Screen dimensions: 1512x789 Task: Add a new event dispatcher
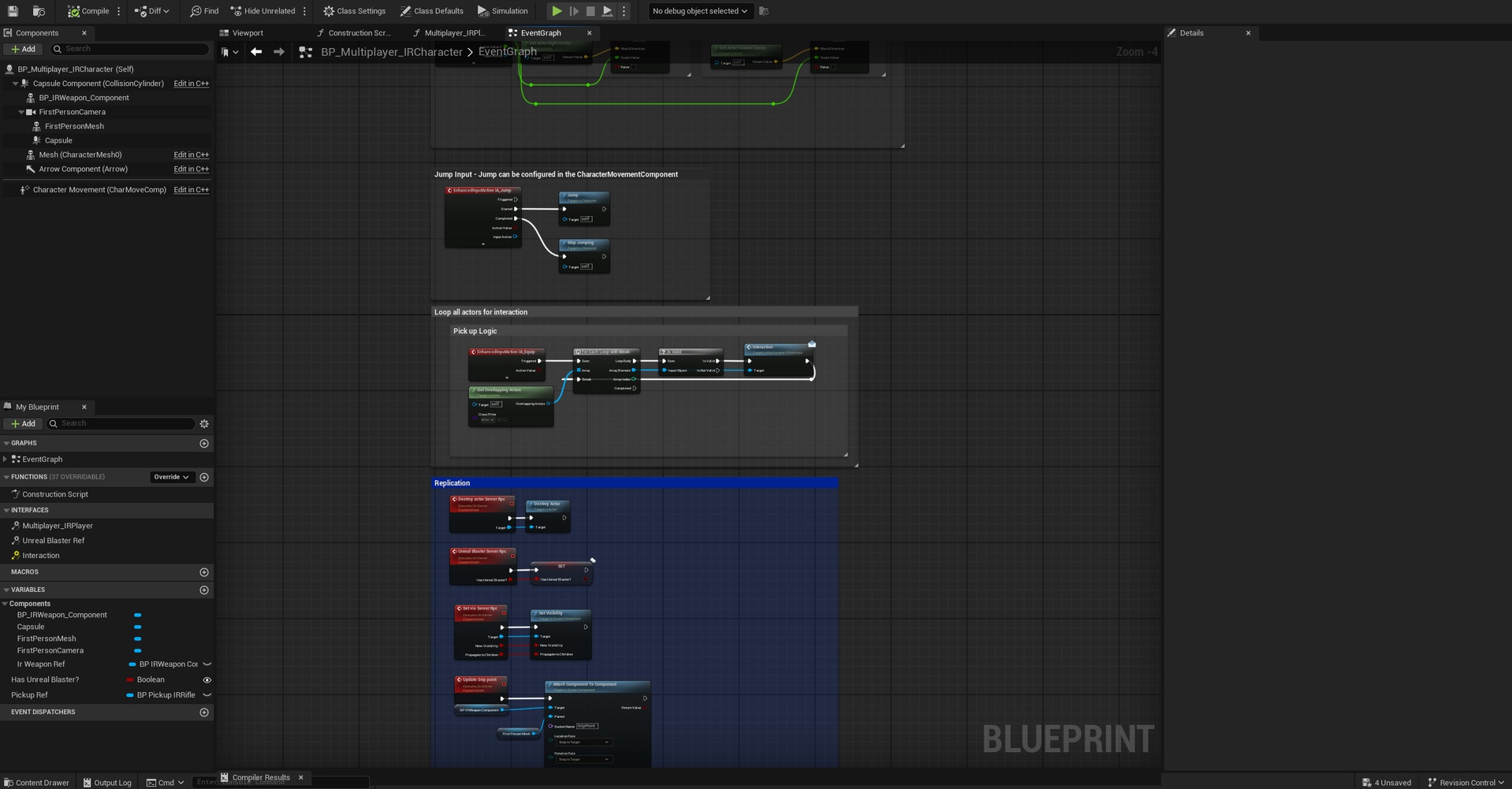point(204,713)
